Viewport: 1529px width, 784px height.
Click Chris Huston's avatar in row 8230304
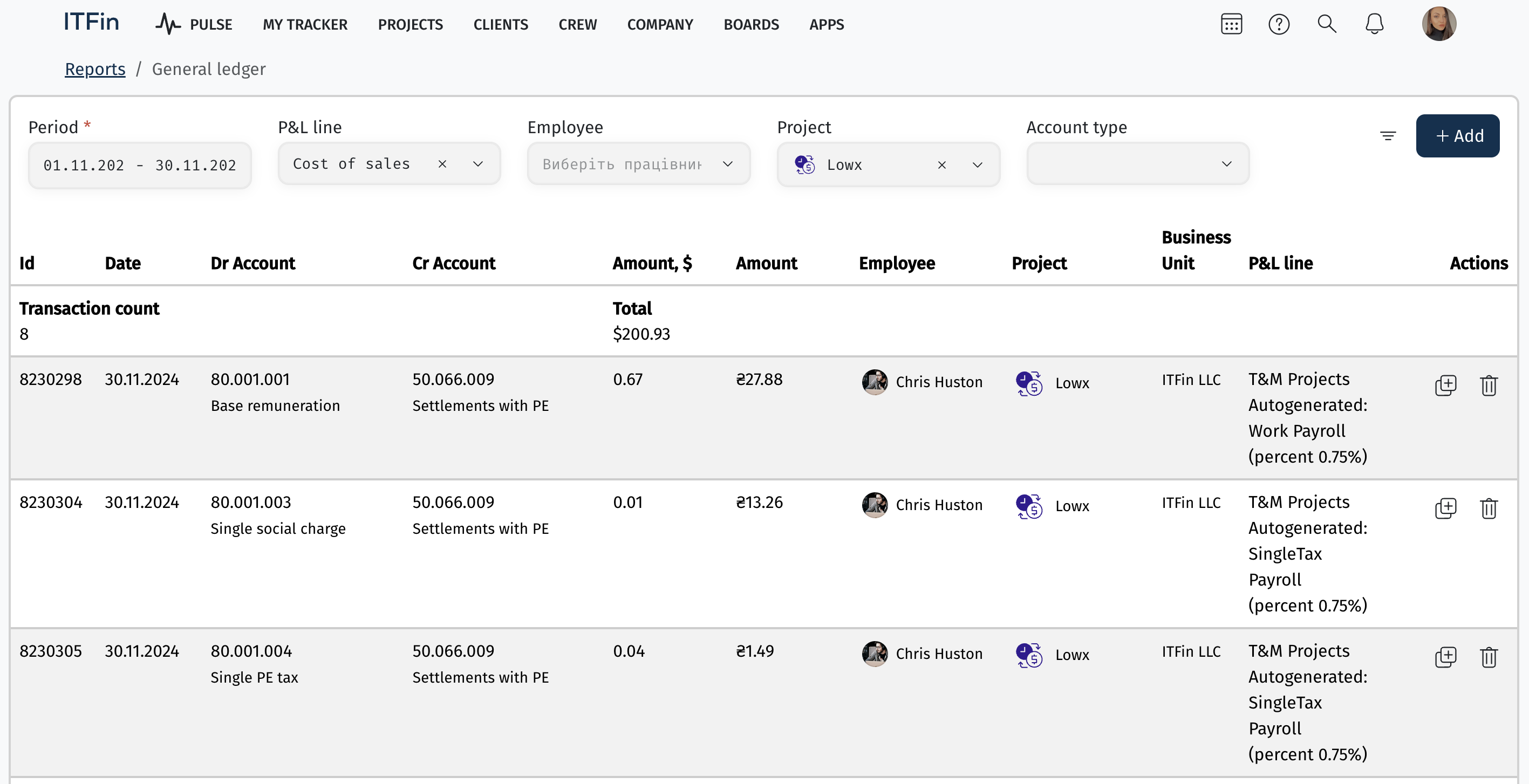pos(875,505)
